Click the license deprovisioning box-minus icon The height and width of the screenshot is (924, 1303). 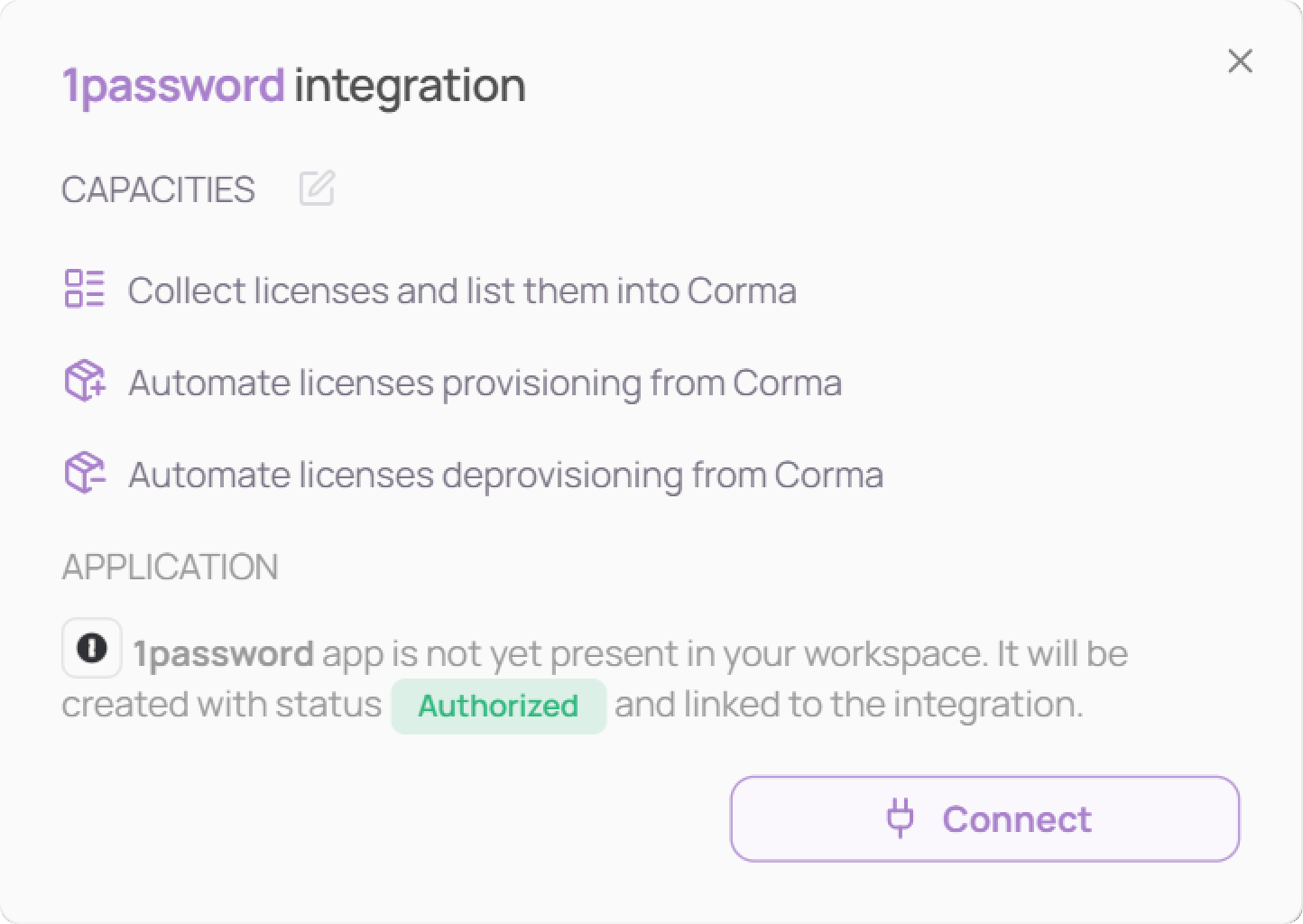(x=85, y=473)
